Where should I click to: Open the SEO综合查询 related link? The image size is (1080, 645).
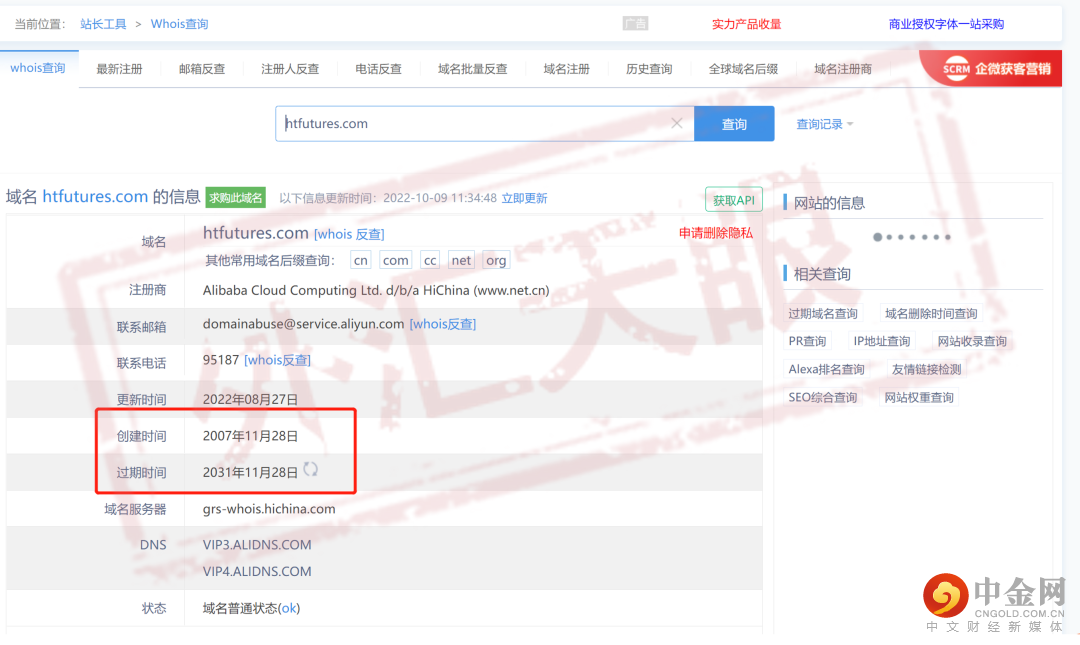[822, 398]
